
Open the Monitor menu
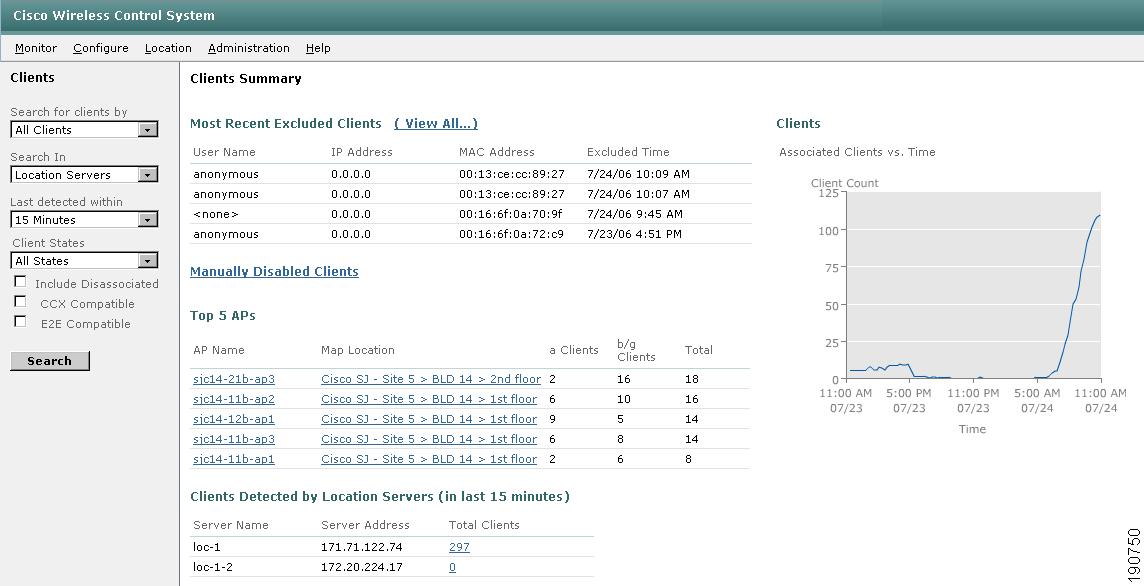click(x=36, y=48)
